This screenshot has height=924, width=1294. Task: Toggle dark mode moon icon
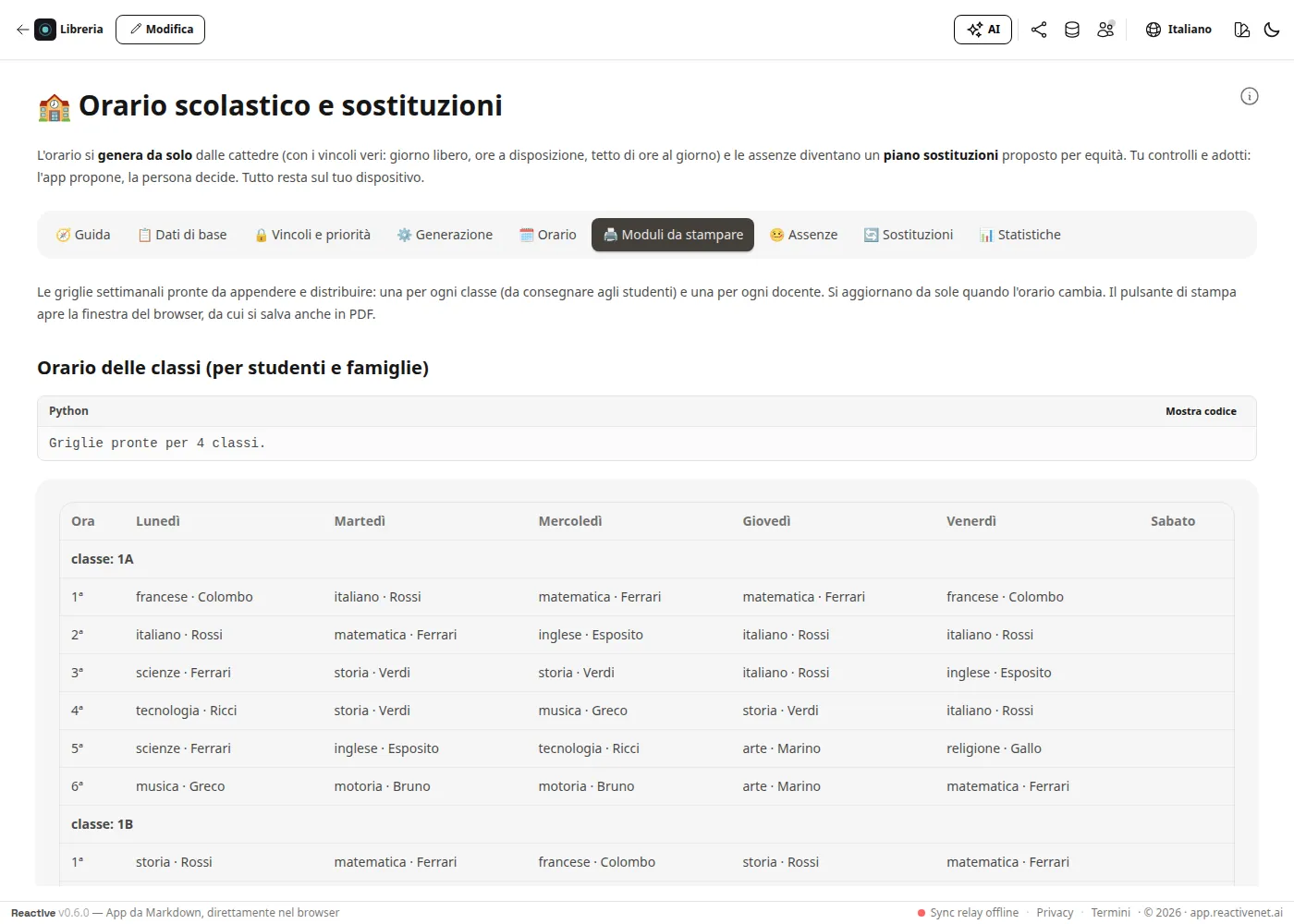[1272, 30]
